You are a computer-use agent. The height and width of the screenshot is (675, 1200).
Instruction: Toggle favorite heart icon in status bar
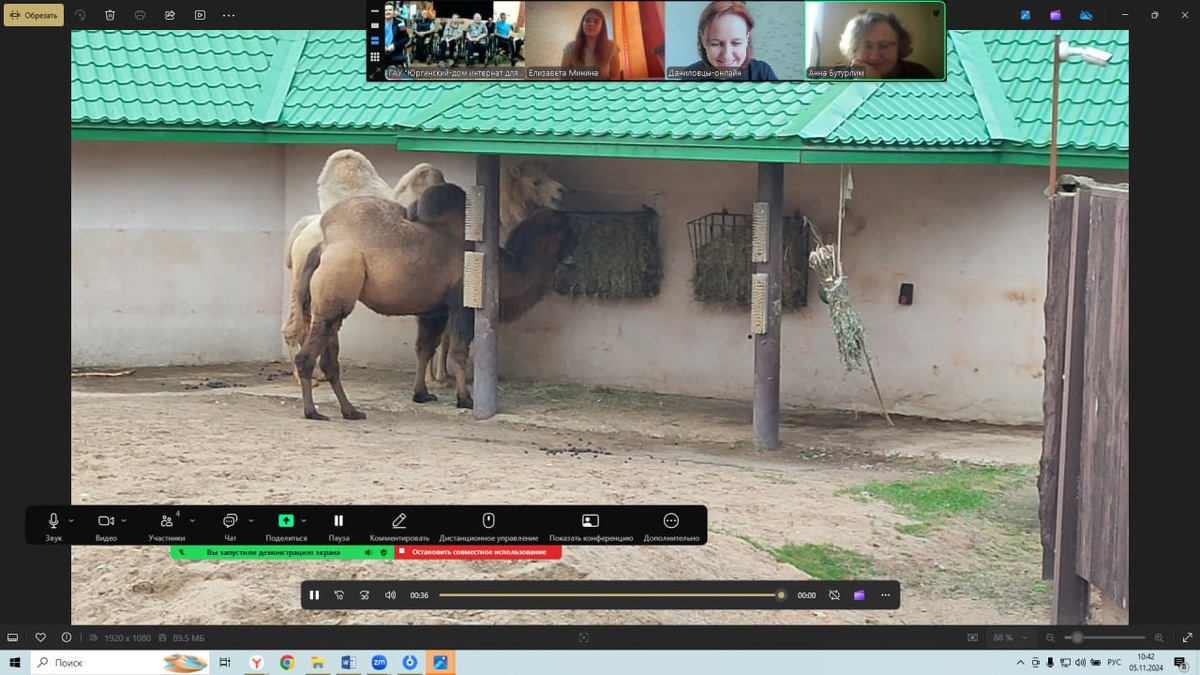click(40, 637)
